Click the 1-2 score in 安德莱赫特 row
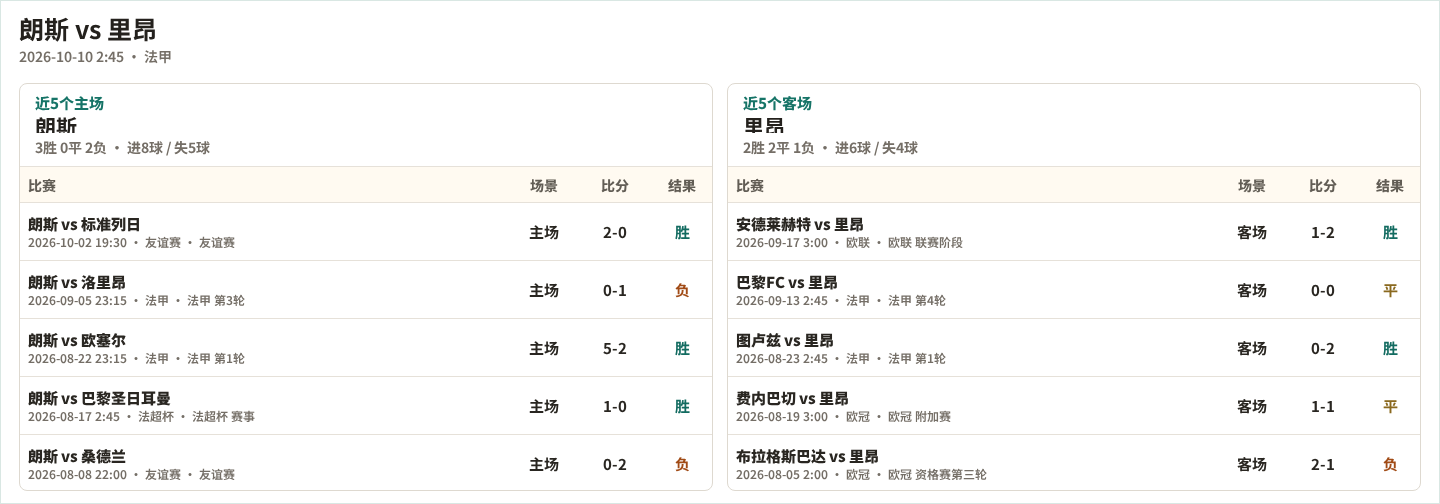Image resolution: width=1440 pixels, height=504 pixels. pyautogui.click(x=1323, y=232)
